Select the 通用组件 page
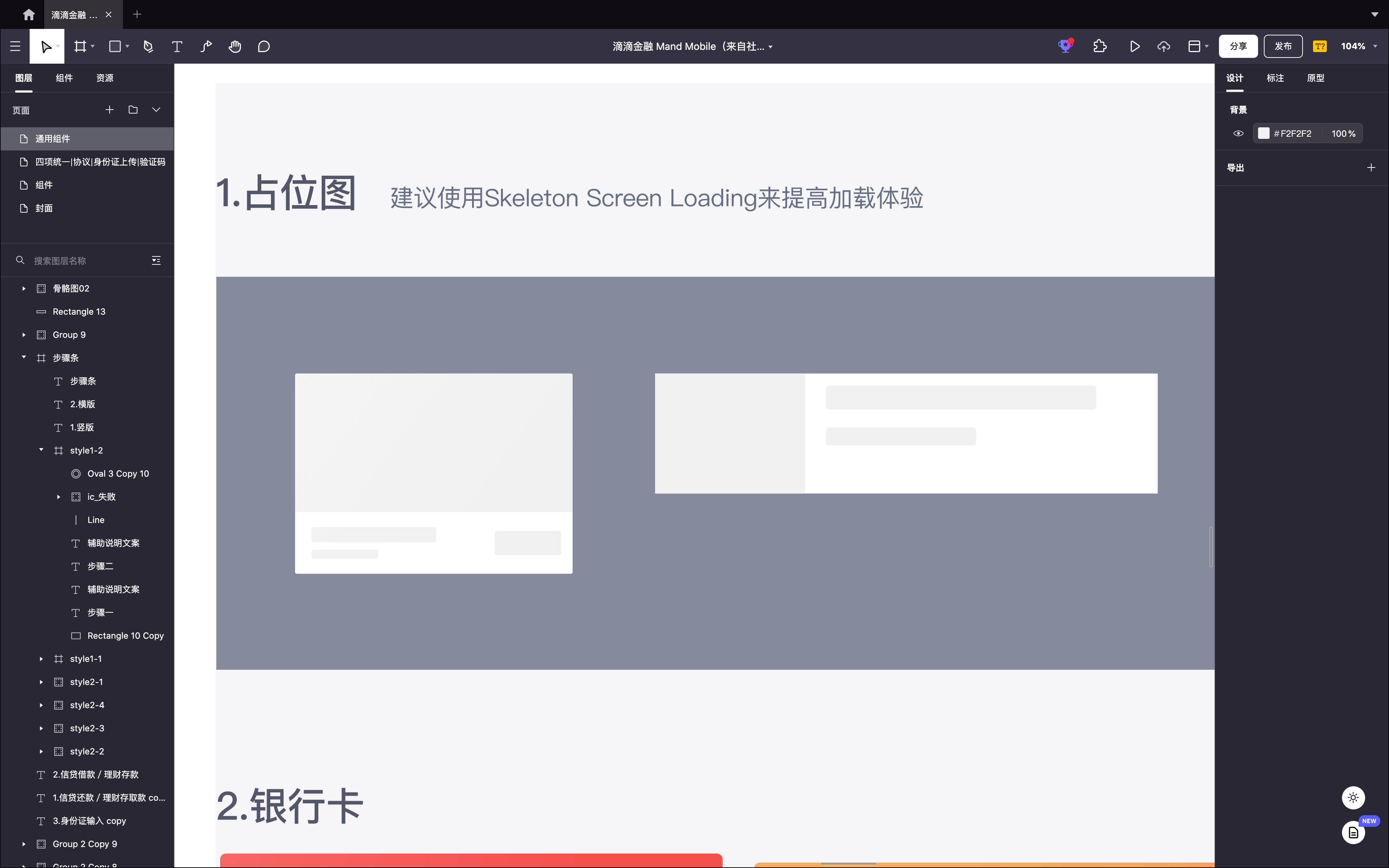This screenshot has width=1389, height=868. (87, 139)
